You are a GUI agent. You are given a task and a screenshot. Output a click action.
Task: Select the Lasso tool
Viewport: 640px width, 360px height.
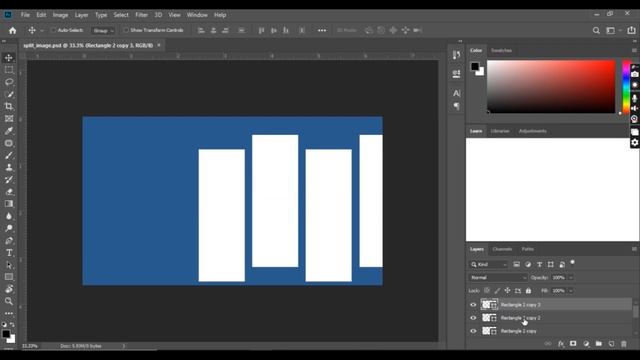pos(9,82)
